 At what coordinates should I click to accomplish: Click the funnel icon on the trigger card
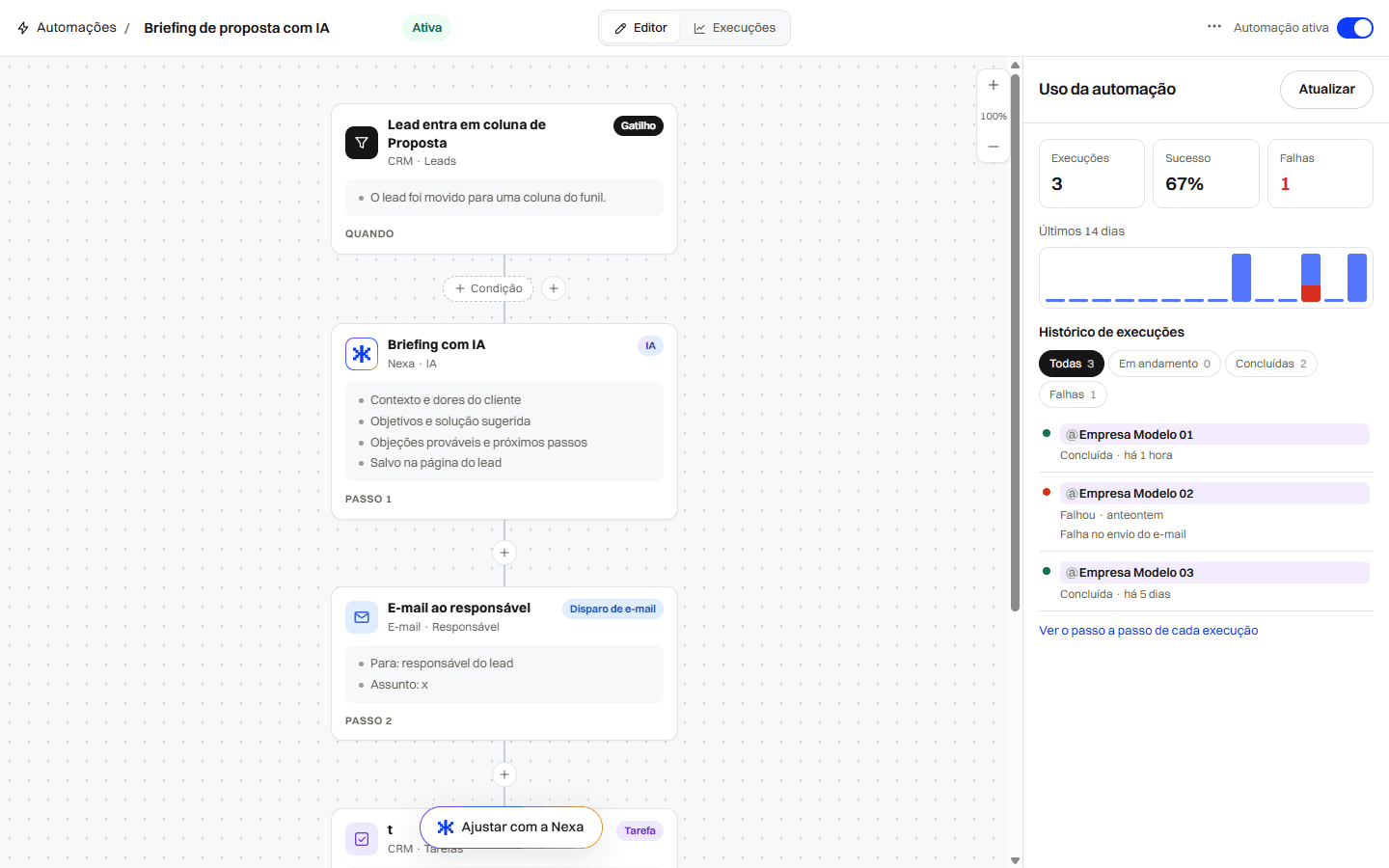[x=362, y=143]
